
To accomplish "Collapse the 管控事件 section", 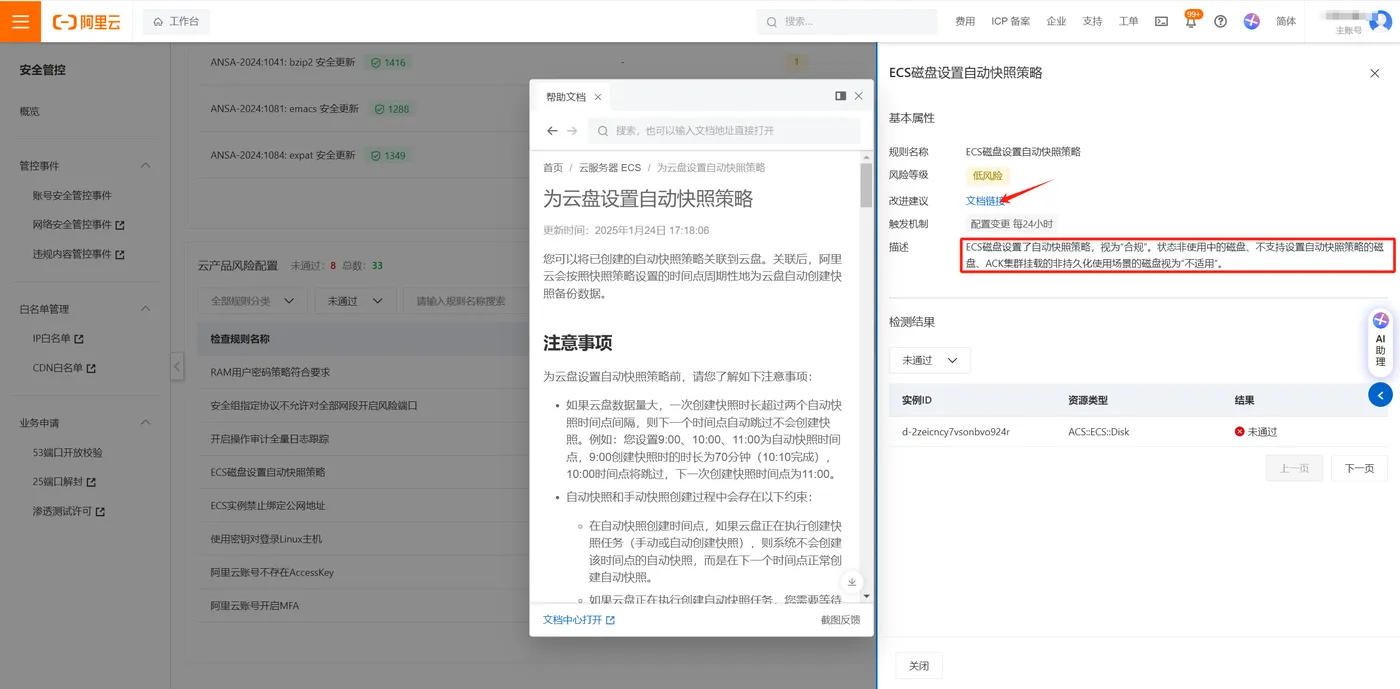I will click(x=145, y=165).
